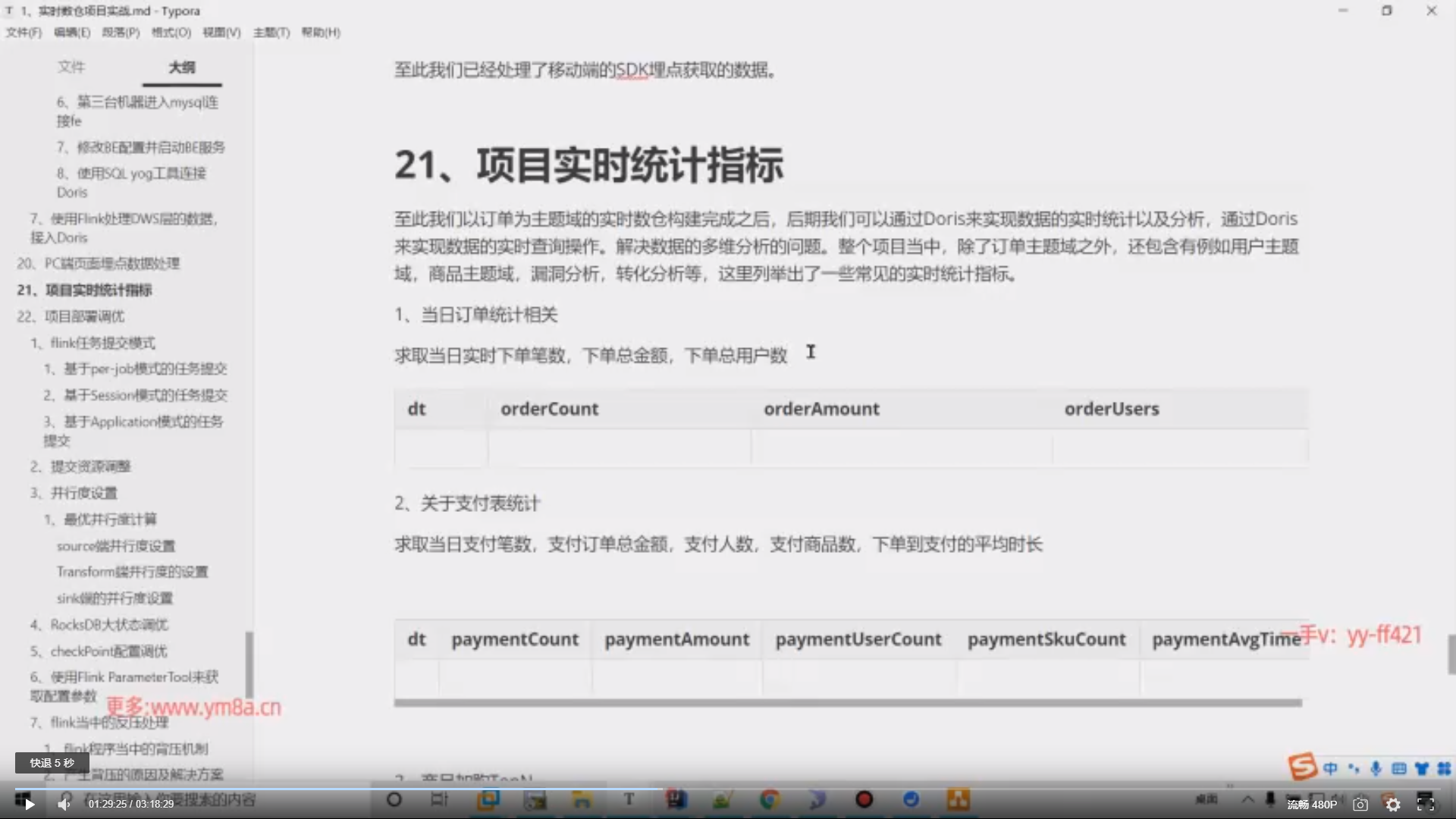The image size is (1456, 819).
Task: Open the player settings gear
Action: 1393,805
